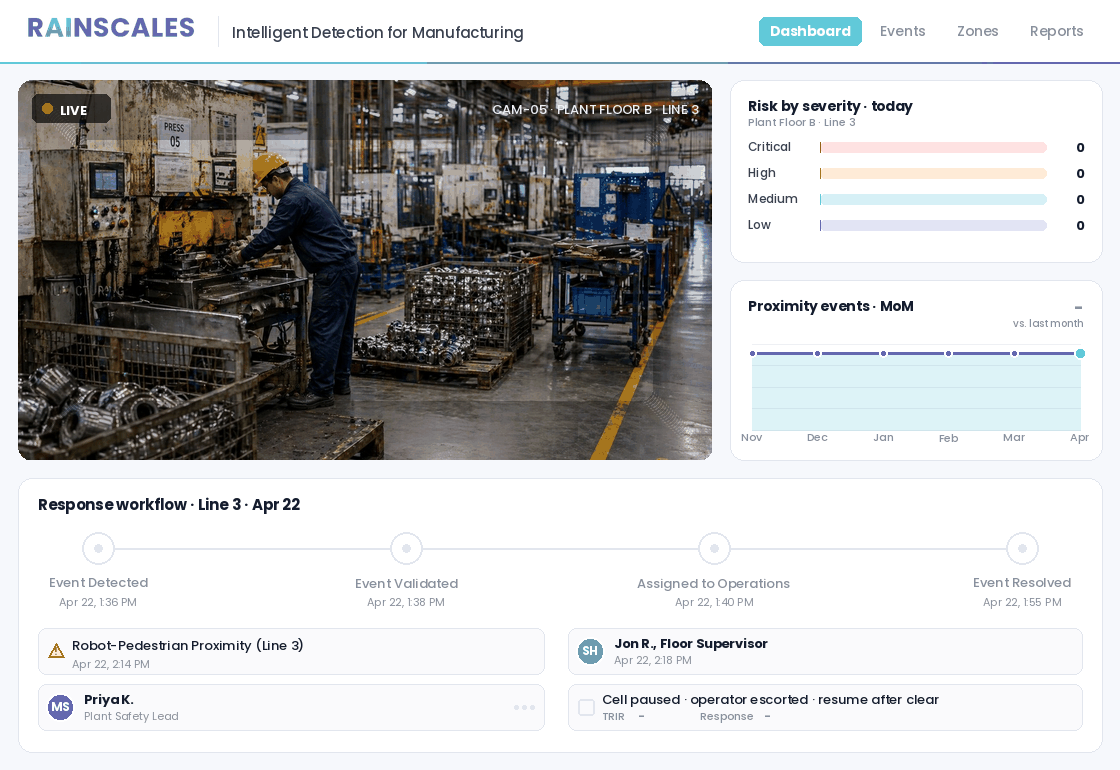Image resolution: width=1120 pixels, height=770 pixels.
Task: Click the warning triangle on the proximity alert
Action: coord(57,650)
